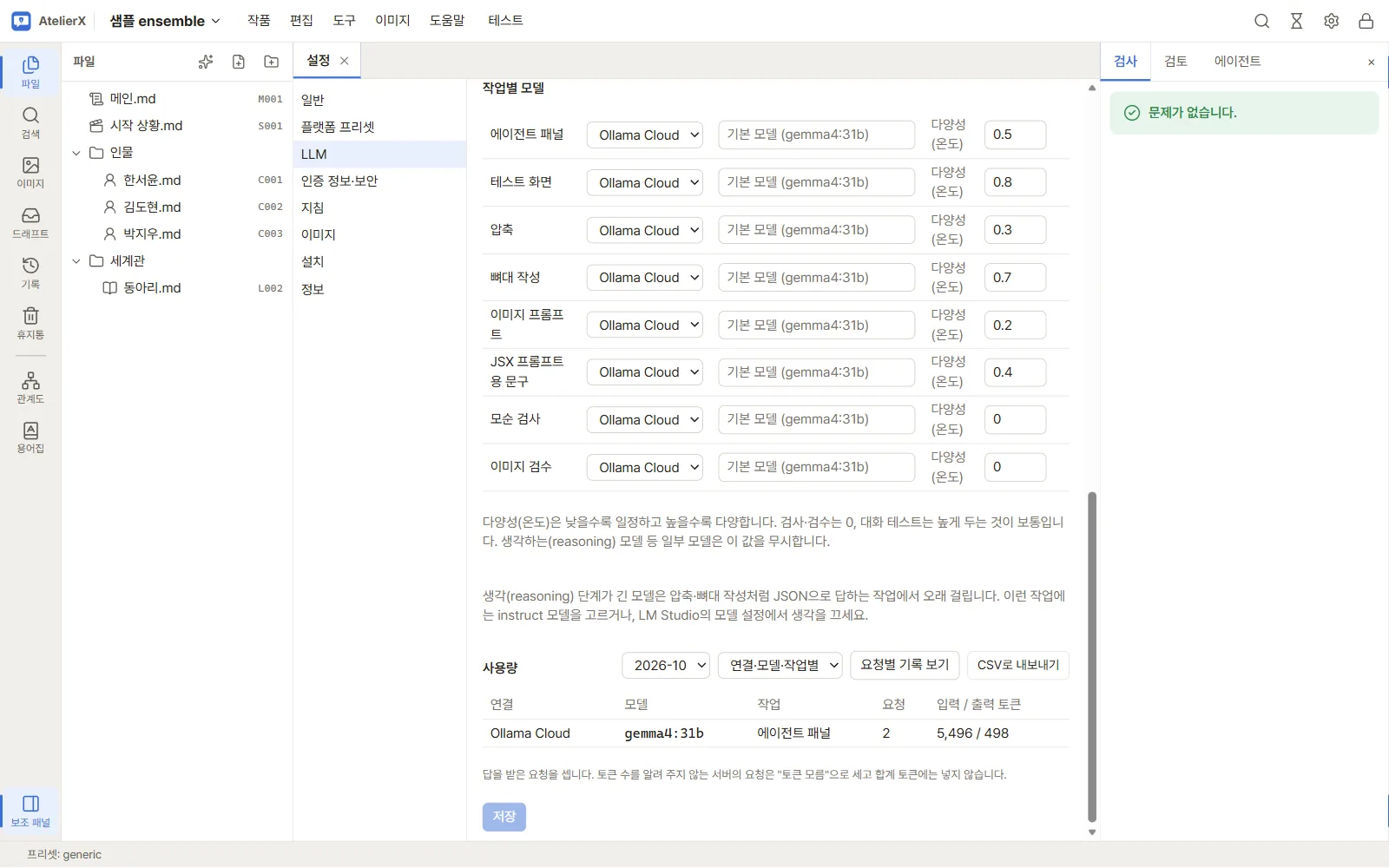The width and height of the screenshot is (1389, 868).
Task: Switch to the 검토 tab
Action: [1175, 61]
